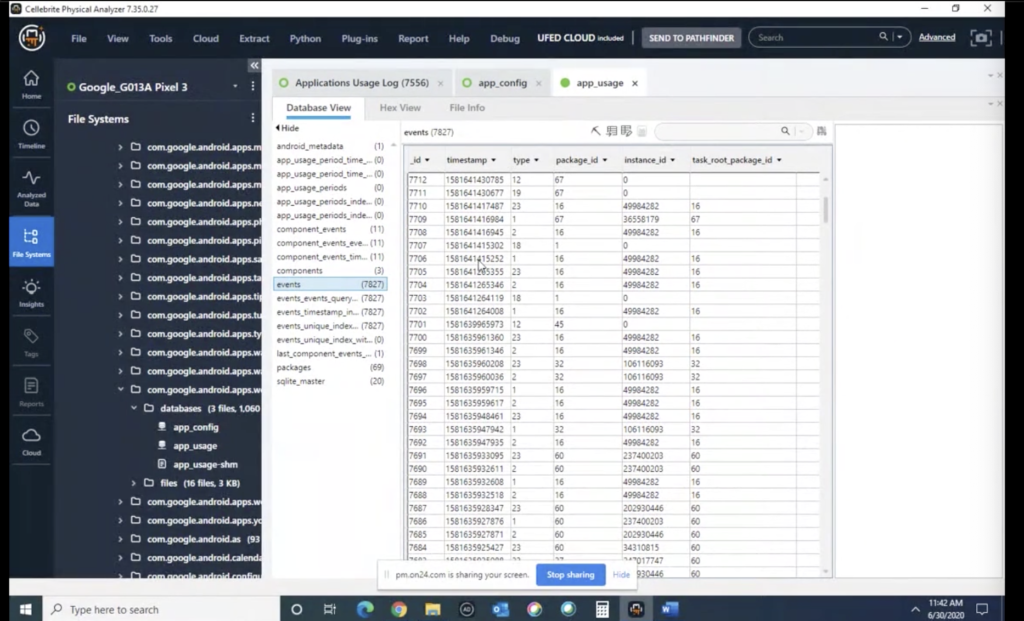
Task: Click the second table-export icon in events toolbar
Action: point(626,131)
